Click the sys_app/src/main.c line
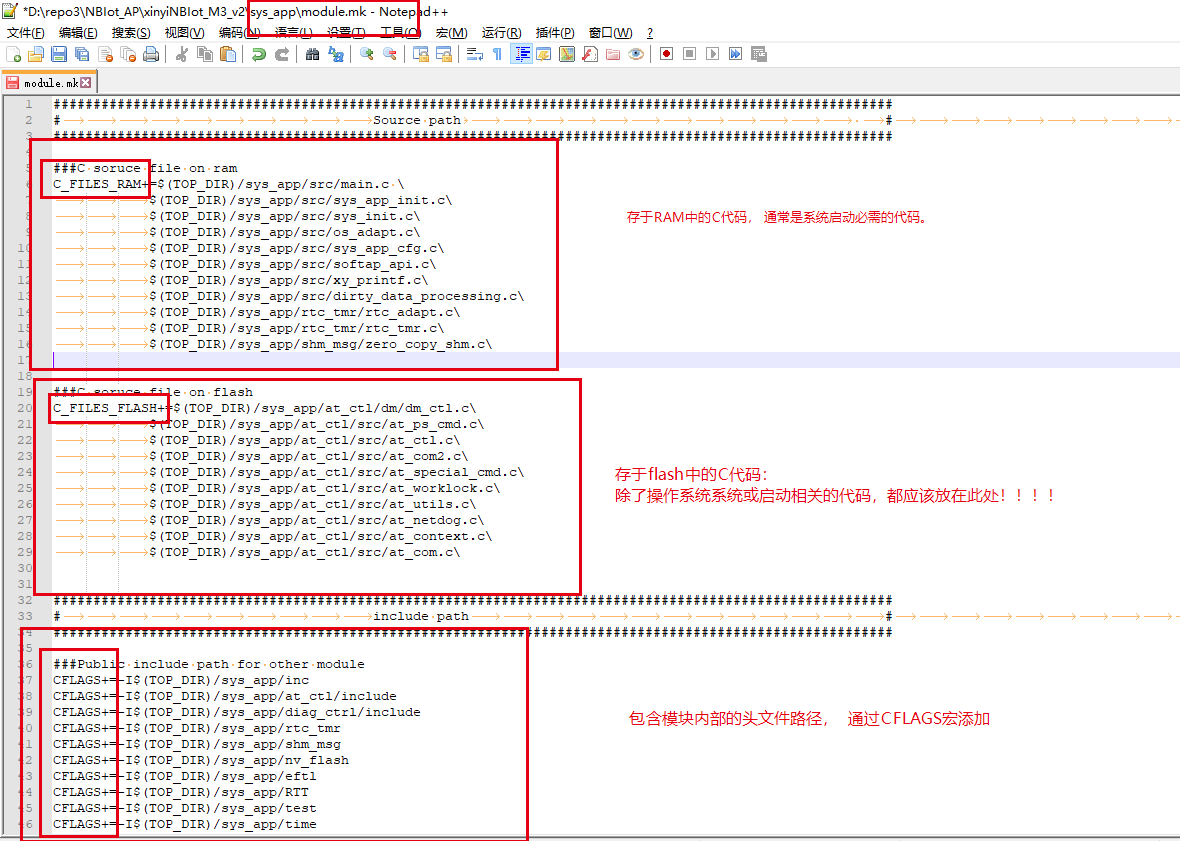This screenshot has height=841, width=1180. click(x=229, y=184)
